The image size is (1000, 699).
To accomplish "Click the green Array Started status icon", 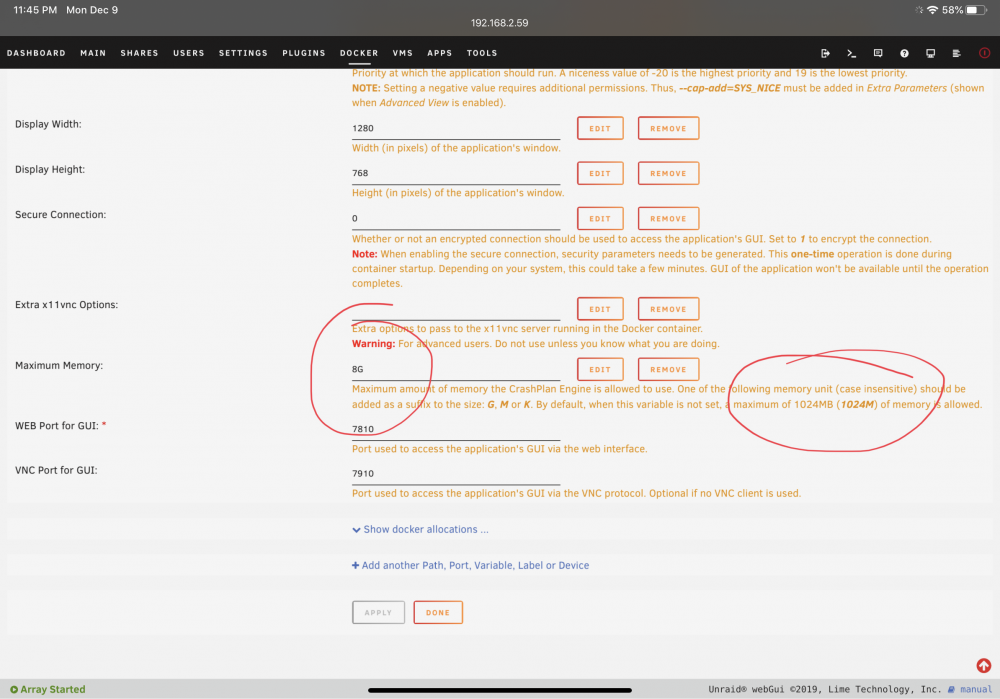I will pos(13,689).
